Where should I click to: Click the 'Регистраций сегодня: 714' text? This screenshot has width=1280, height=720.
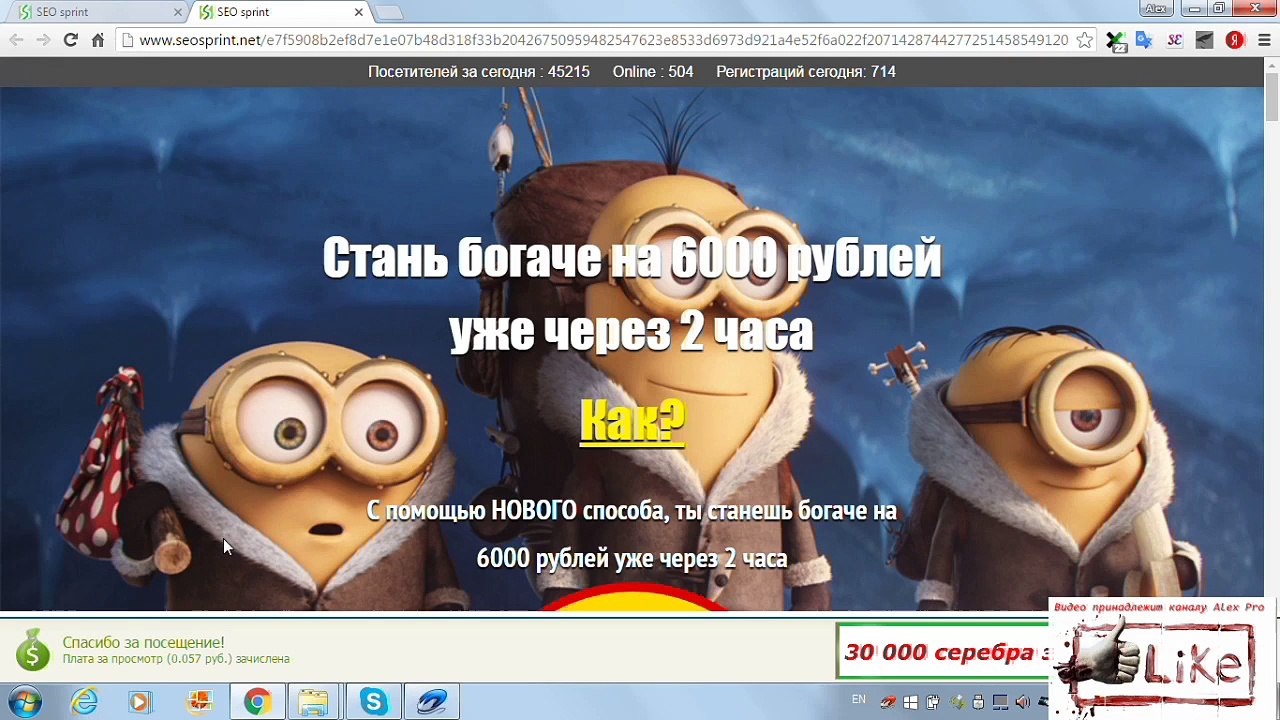tap(806, 72)
